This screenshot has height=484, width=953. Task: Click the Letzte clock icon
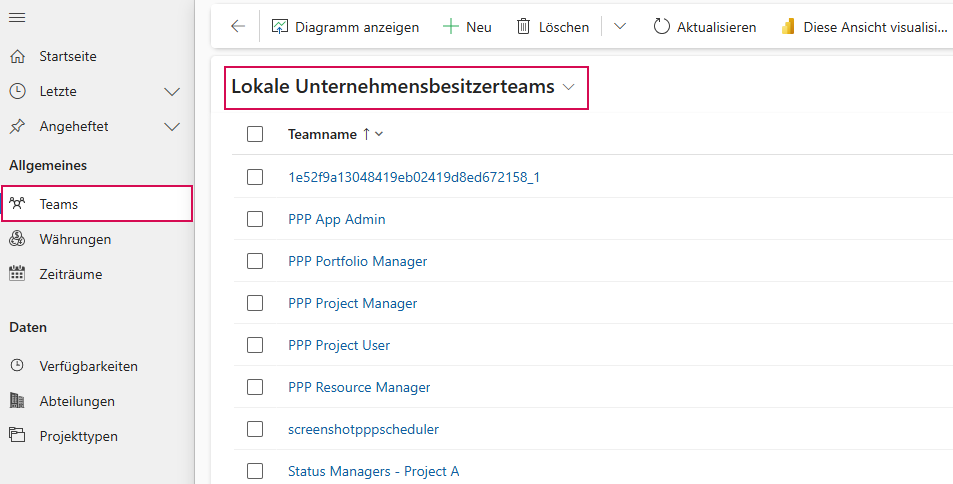[18, 91]
